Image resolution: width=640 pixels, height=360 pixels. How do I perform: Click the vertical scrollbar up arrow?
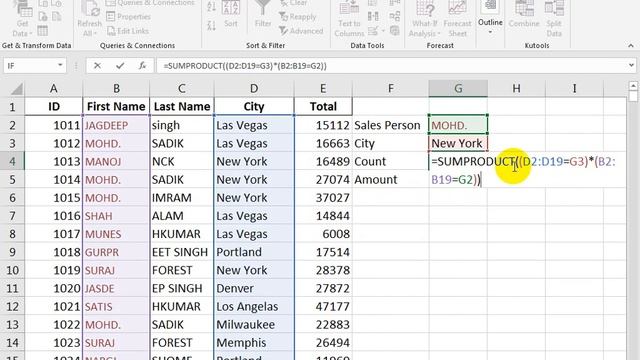pyautogui.click(x=633, y=86)
